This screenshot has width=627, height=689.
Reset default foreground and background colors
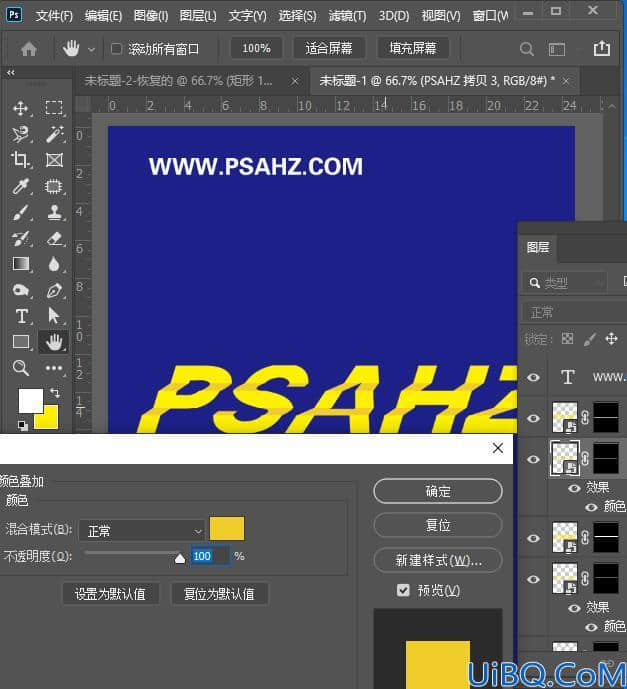pos(23,425)
